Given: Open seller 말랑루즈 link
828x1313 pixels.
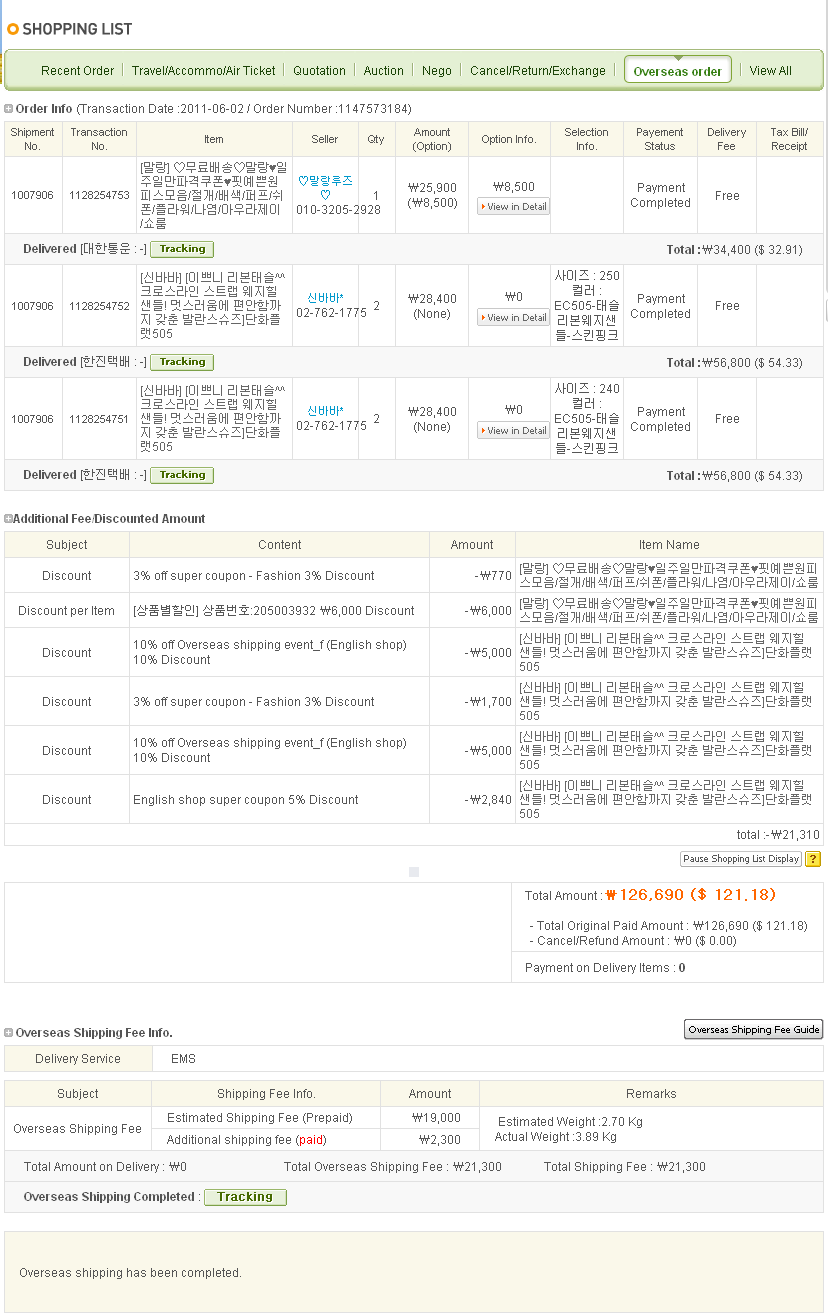Looking at the screenshot, I should [325, 188].
